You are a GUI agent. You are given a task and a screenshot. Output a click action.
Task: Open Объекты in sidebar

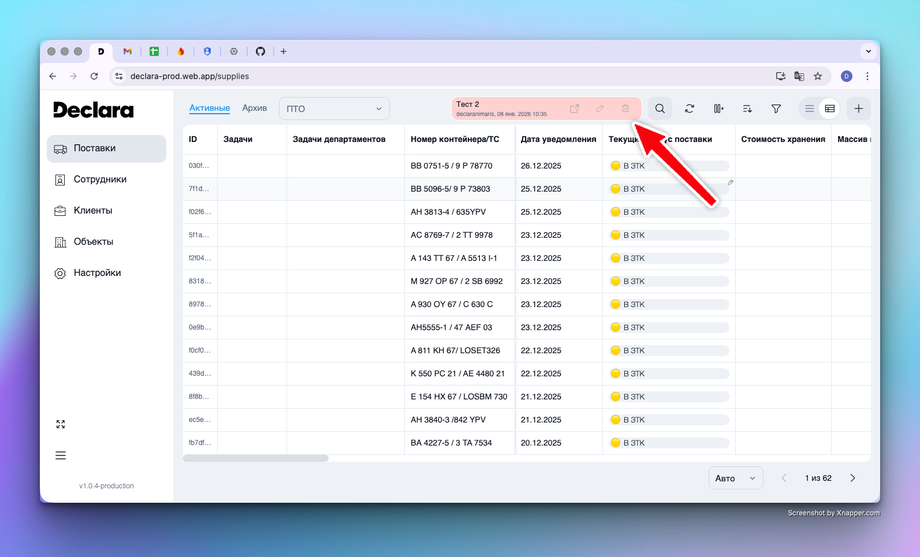point(106,242)
